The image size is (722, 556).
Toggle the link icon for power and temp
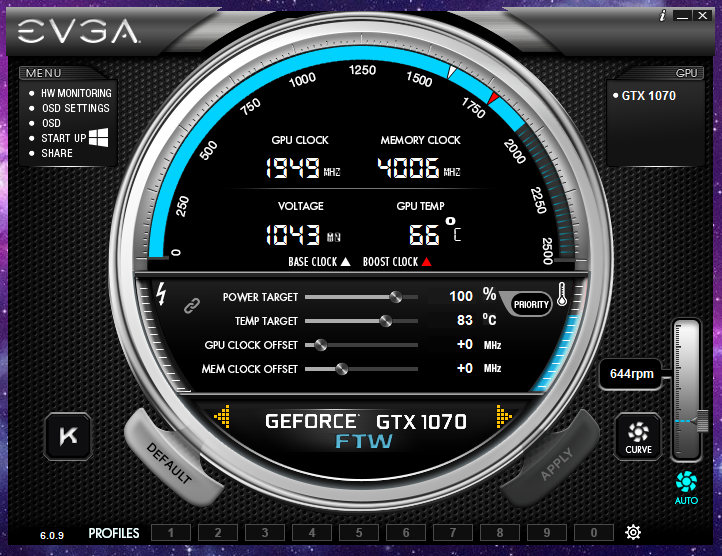(192, 305)
